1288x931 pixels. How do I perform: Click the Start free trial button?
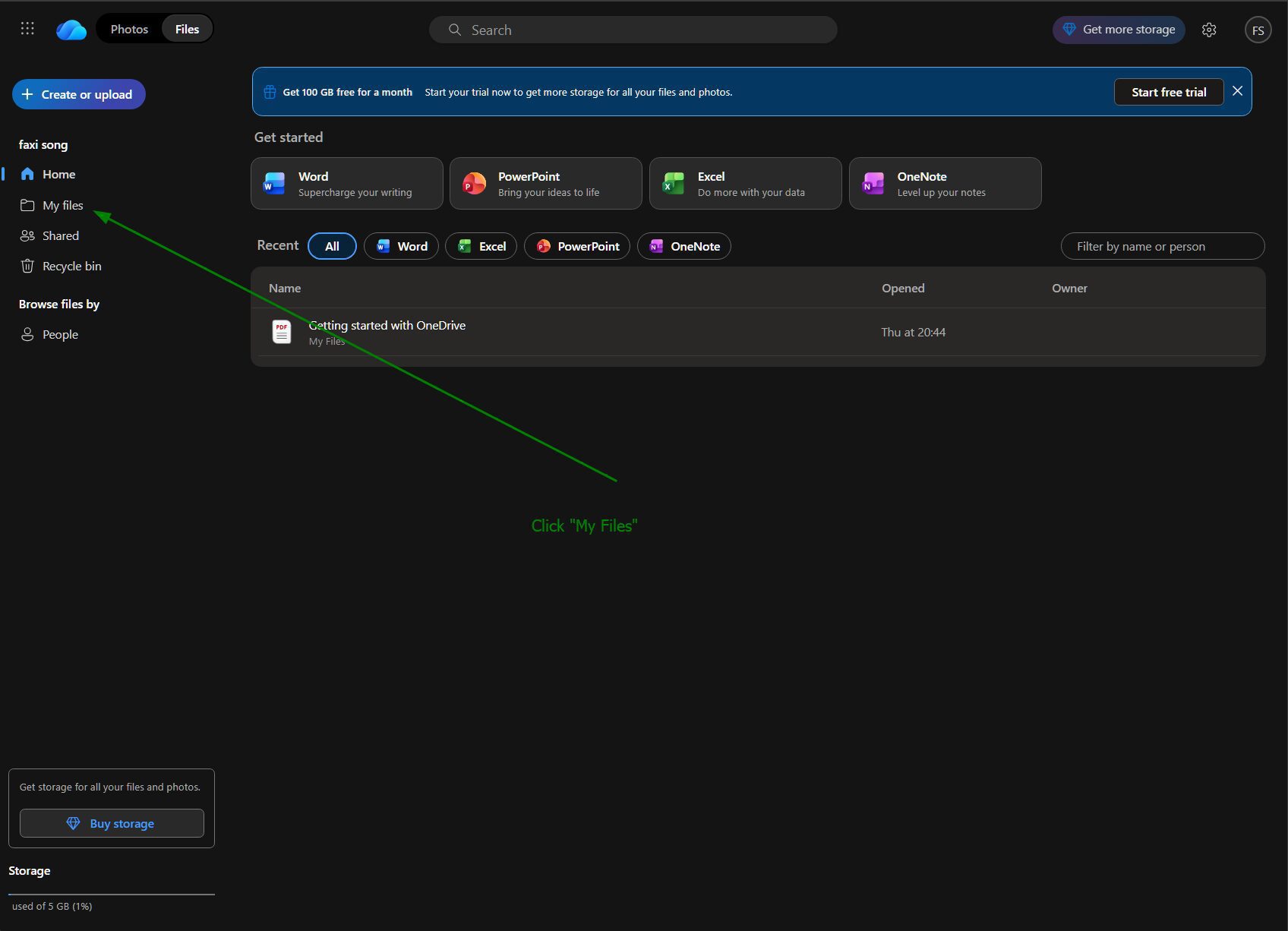point(1169,92)
